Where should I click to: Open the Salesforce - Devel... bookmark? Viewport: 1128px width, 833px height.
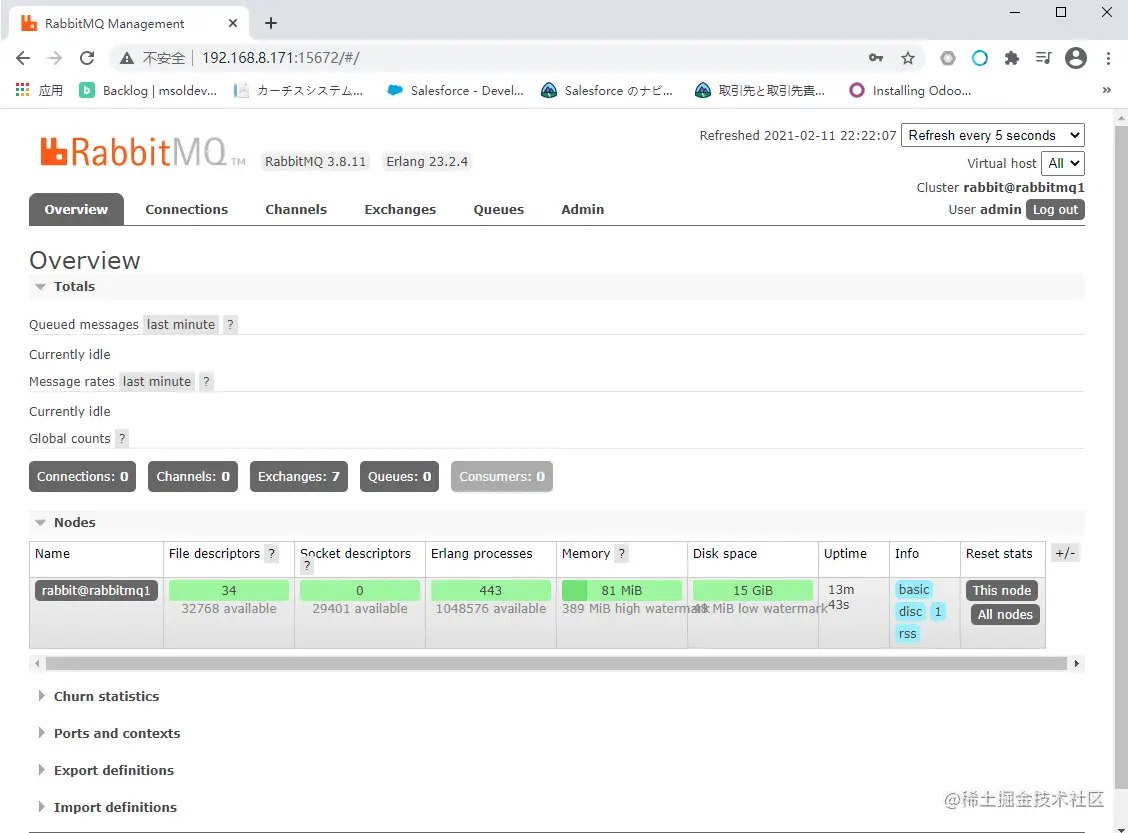455,91
